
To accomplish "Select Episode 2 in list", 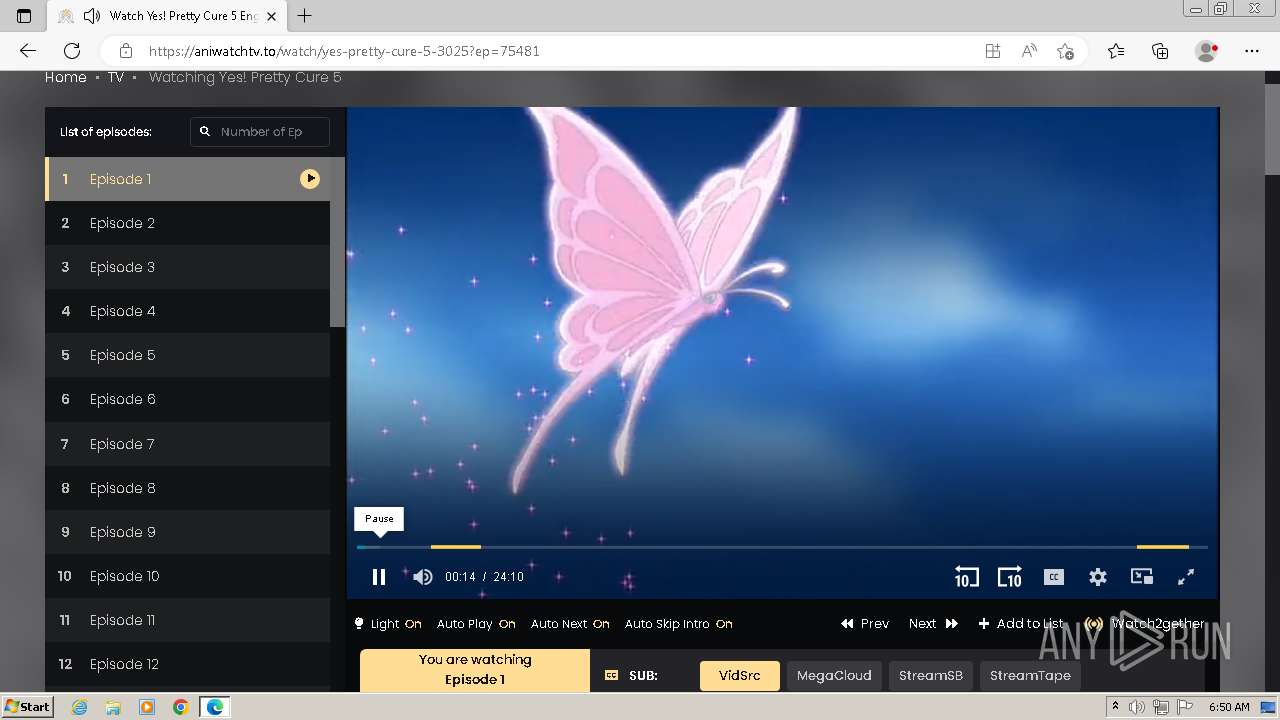I will [x=188, y=223].
